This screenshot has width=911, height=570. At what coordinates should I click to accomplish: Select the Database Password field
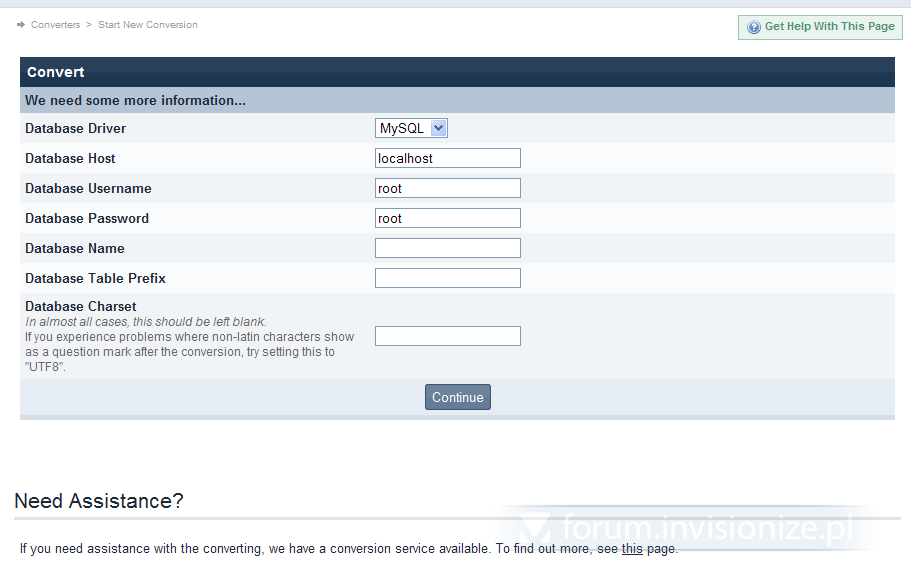click(x=447, y=218)
